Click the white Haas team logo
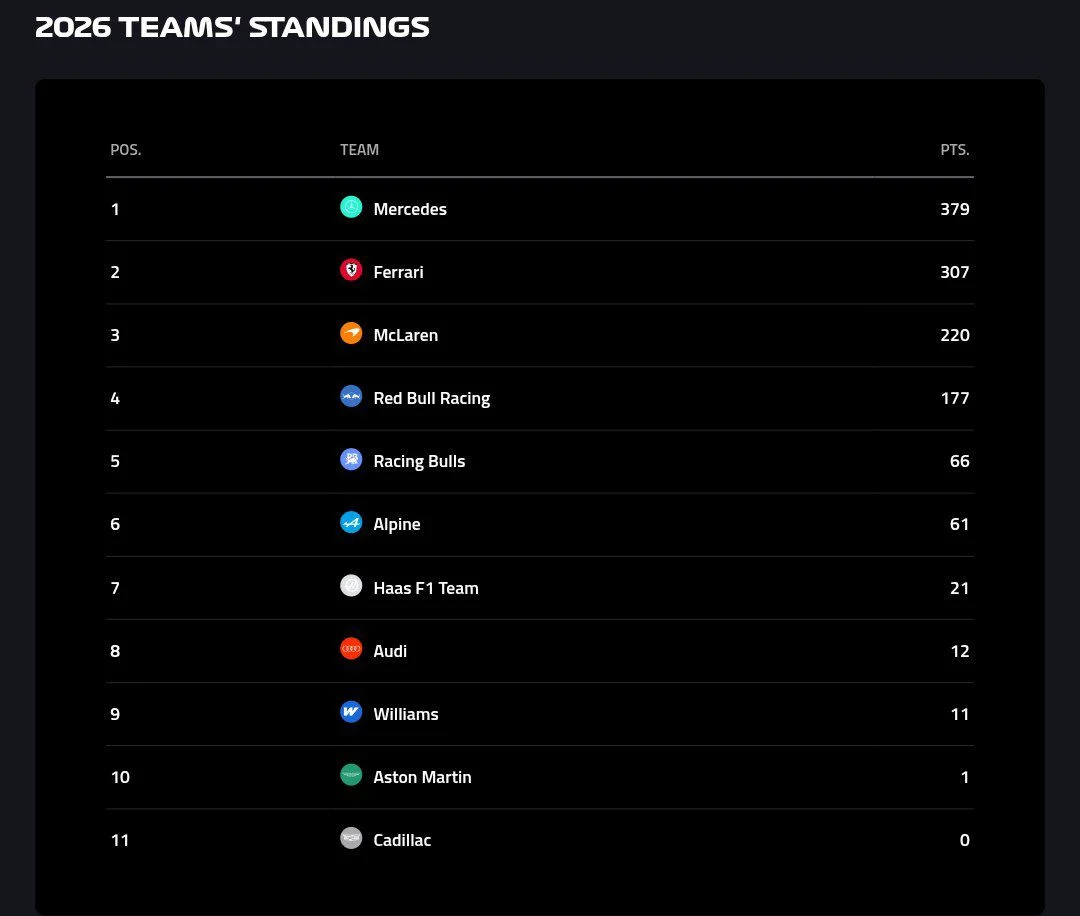 pyautogui.click(x=351, y=586)
